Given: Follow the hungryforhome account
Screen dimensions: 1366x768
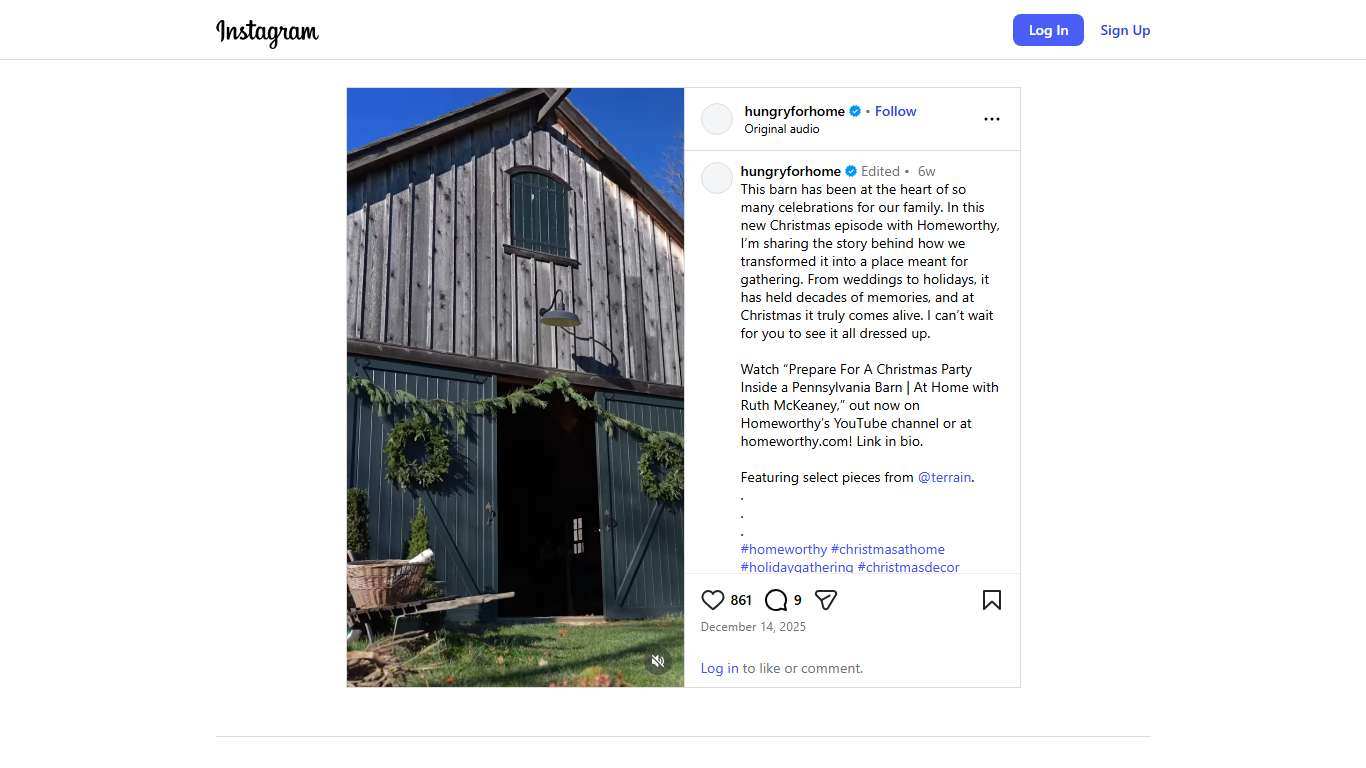Looking at the screenshot, I should [x=895, y=111].
